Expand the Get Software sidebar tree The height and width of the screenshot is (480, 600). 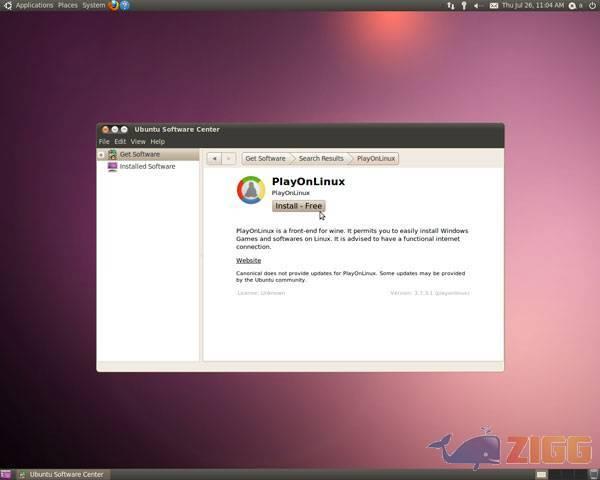pyautogui.click(x=101, y=155)
